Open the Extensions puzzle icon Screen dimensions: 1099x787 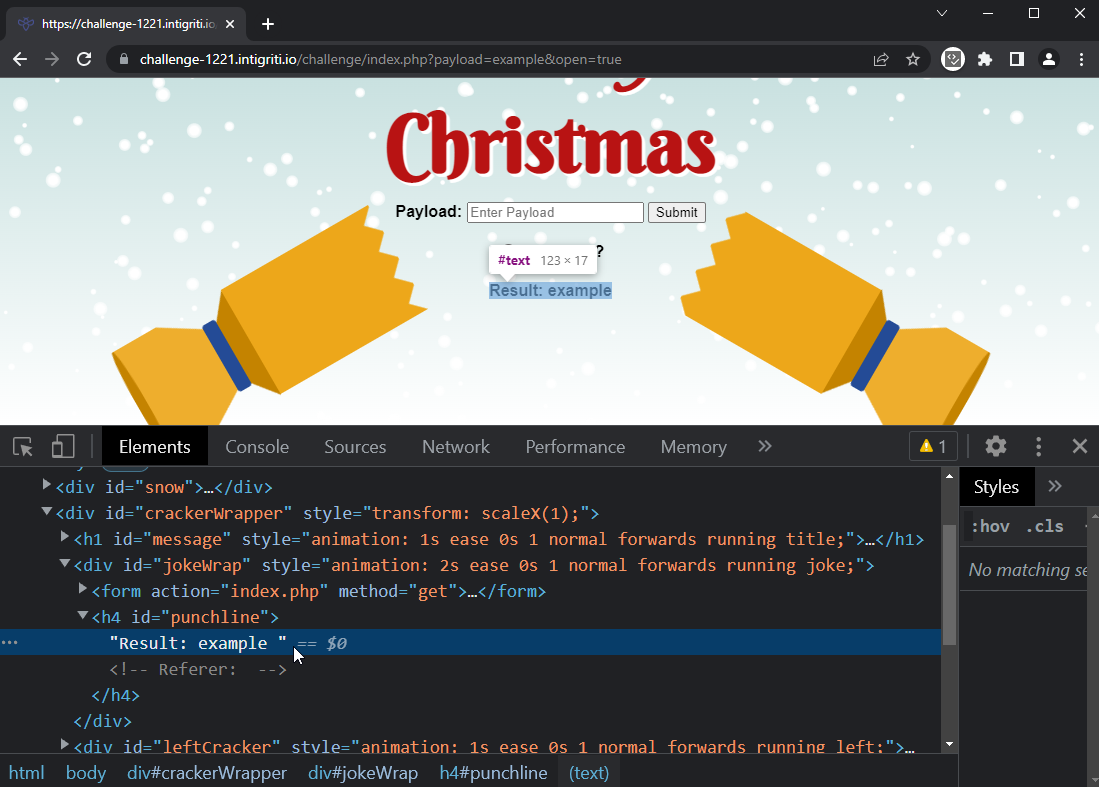pyautogui.click(x=985, y=59)
